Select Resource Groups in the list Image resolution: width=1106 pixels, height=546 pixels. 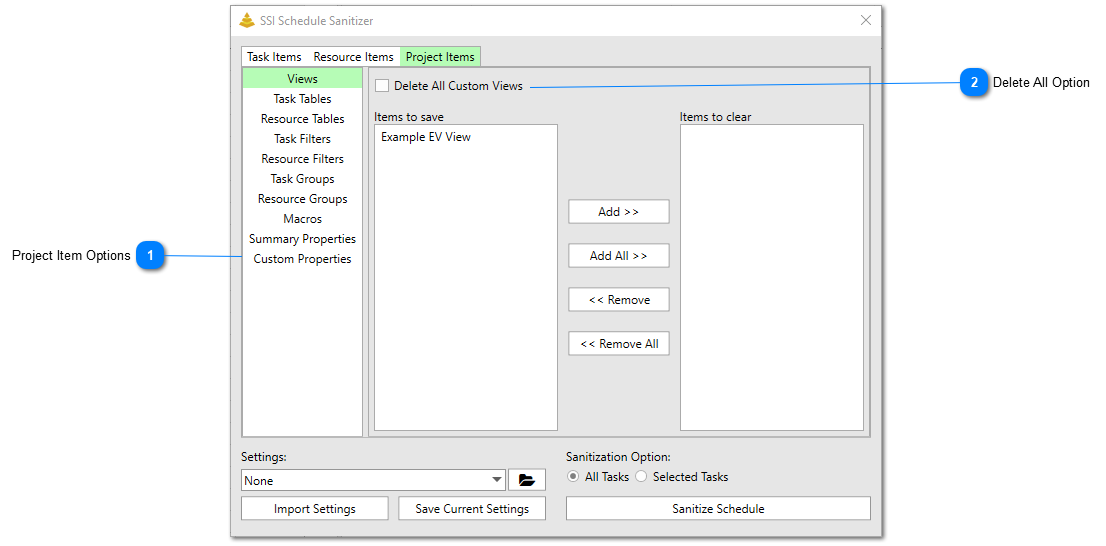coord(303,199)
